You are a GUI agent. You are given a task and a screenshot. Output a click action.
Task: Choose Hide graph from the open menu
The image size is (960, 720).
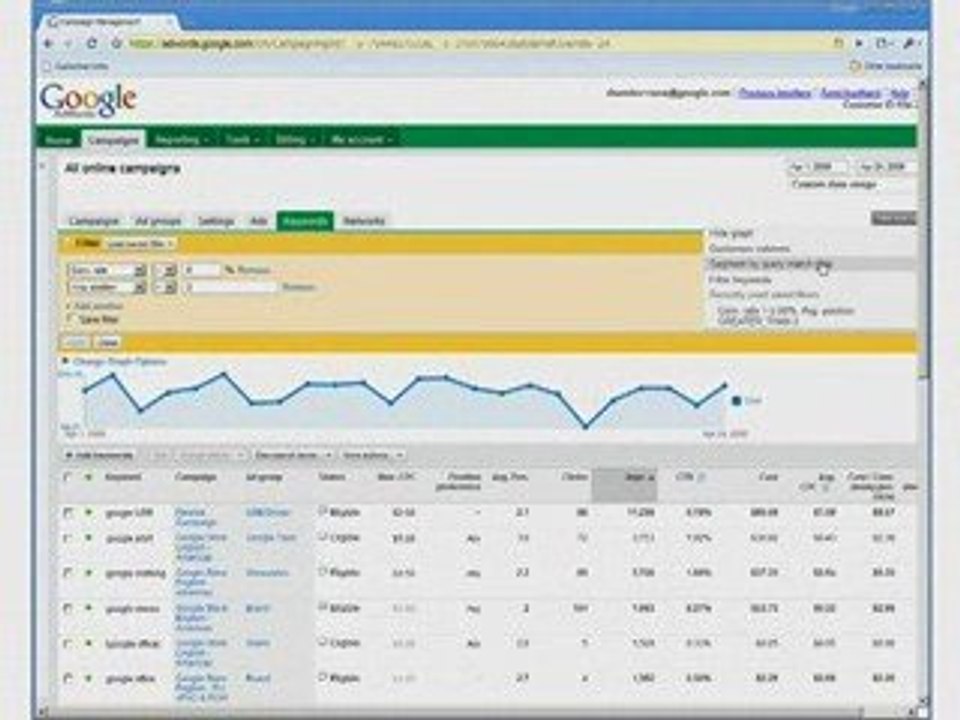(x=732, y=233)
